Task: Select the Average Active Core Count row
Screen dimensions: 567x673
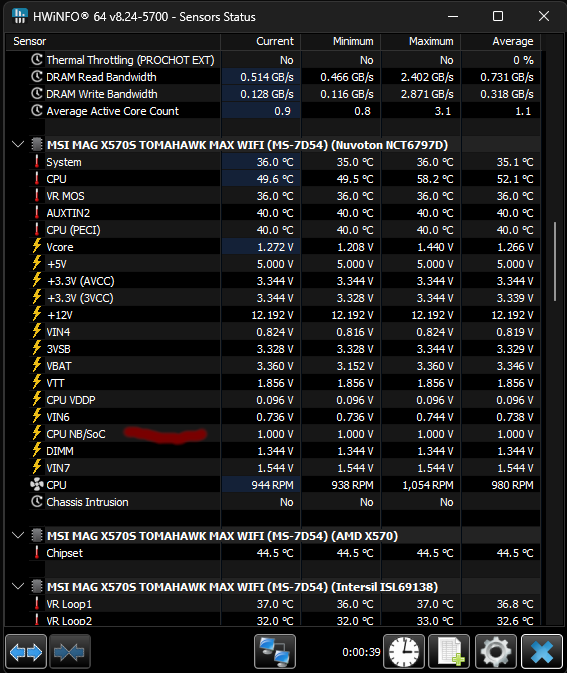Action: point(285,111)
